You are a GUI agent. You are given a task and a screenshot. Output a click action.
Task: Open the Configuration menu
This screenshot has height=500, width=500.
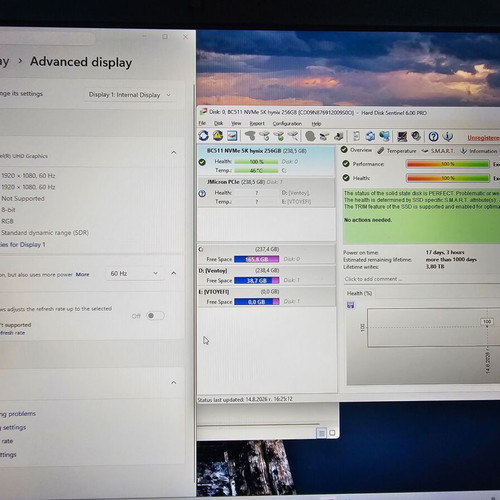[x=287, y=124]
